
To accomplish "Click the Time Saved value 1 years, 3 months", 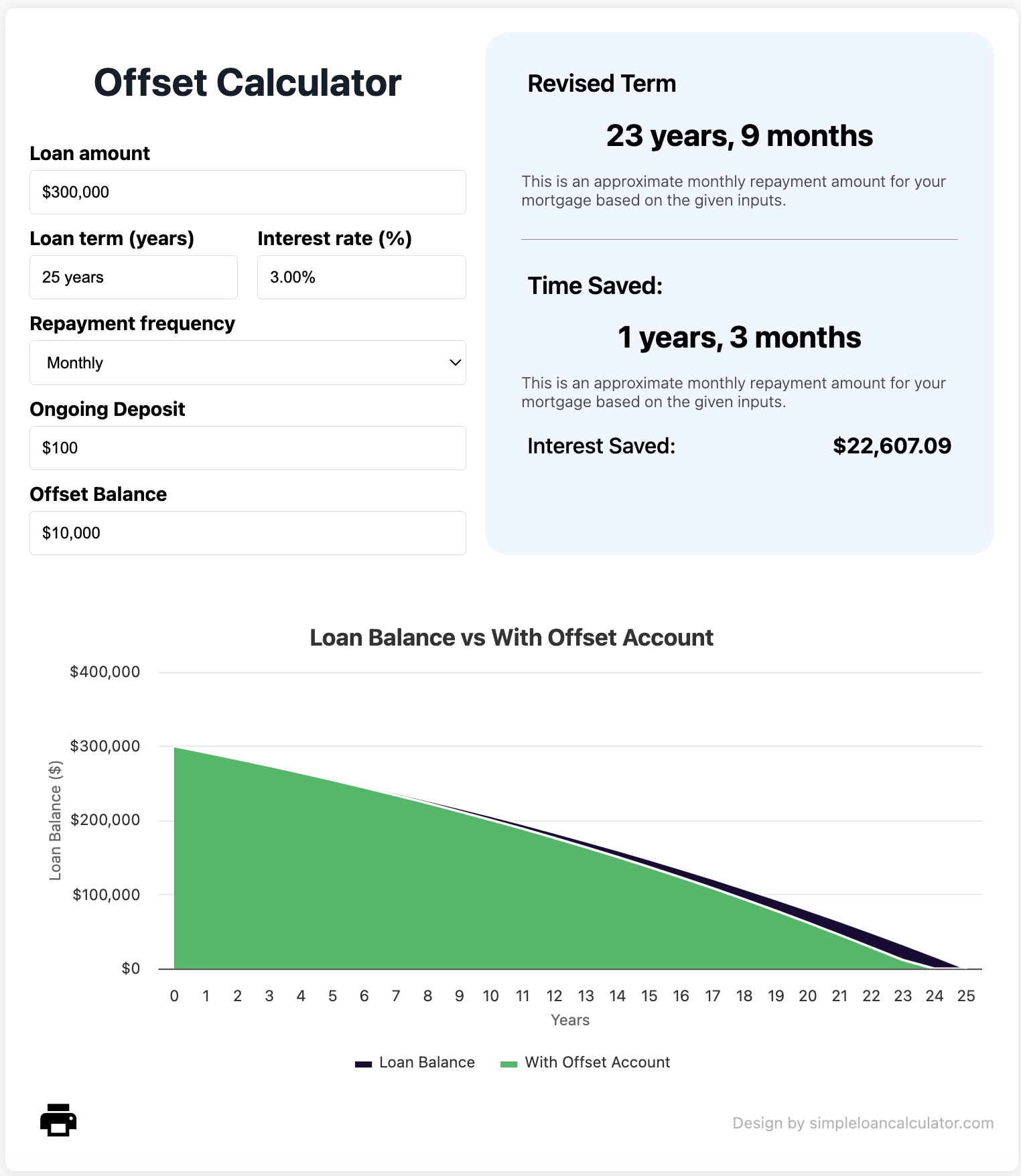I will click(x=739, y=338).
